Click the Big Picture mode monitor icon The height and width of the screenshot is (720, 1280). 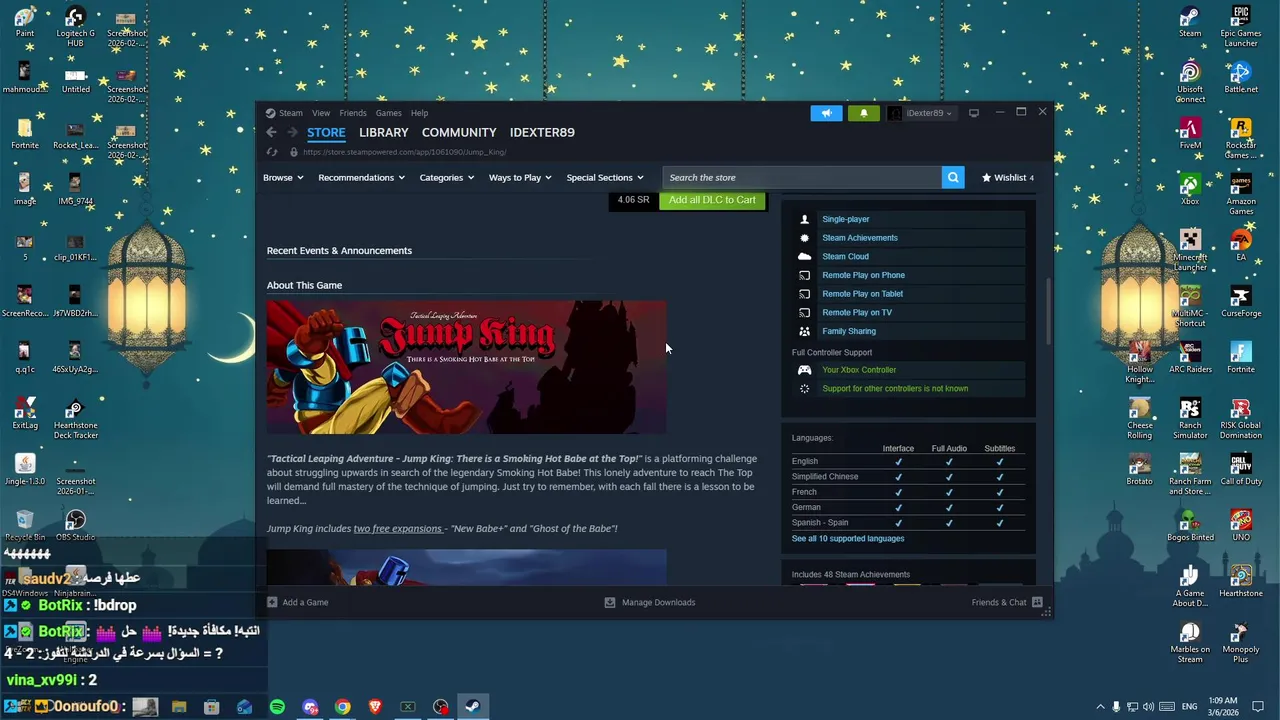[x=974, y=113]
